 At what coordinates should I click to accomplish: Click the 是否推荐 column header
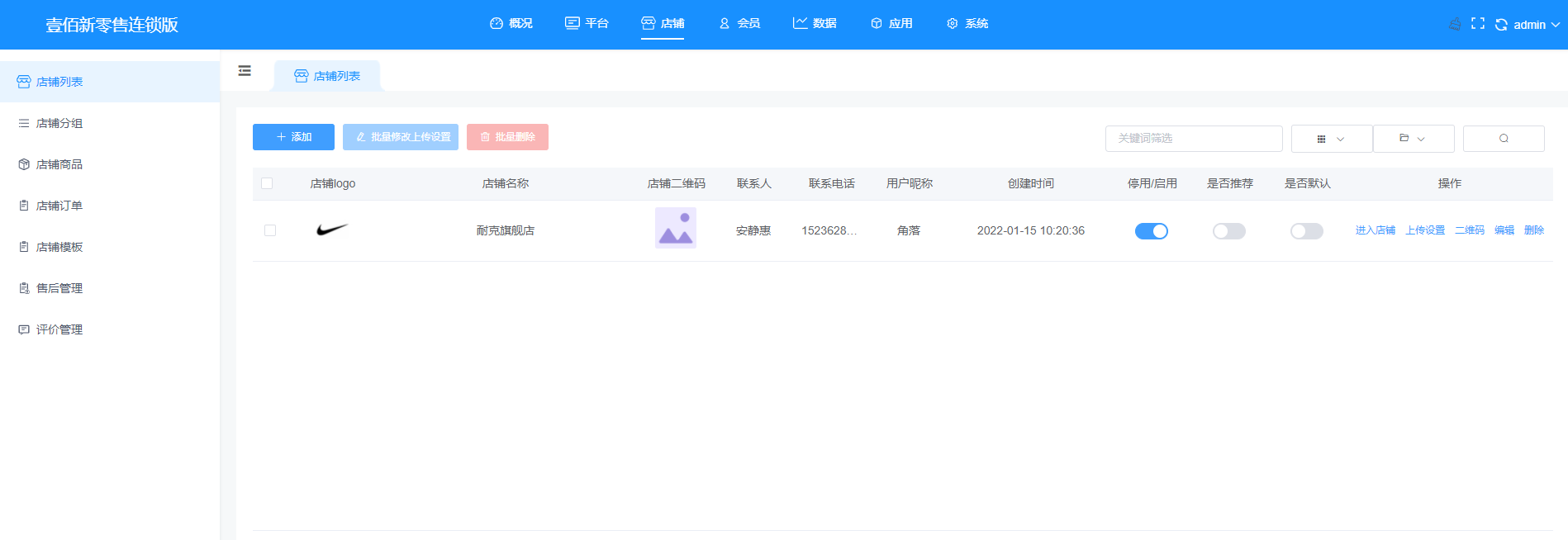tap(1230, 184)
